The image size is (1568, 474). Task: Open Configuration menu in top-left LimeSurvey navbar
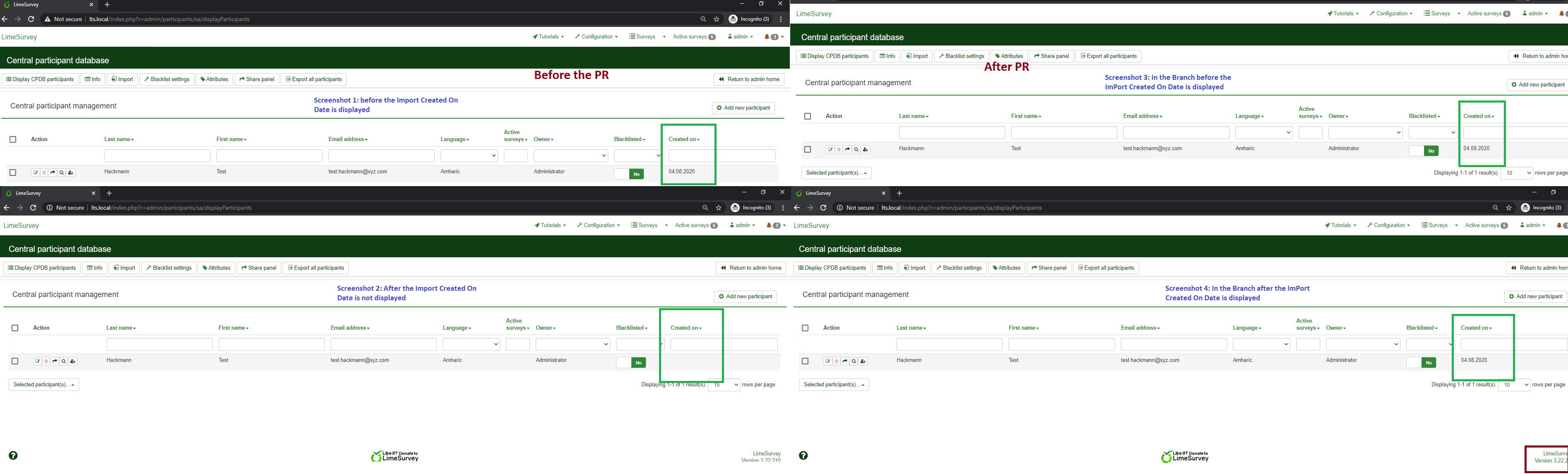click(x=597, y=37)
